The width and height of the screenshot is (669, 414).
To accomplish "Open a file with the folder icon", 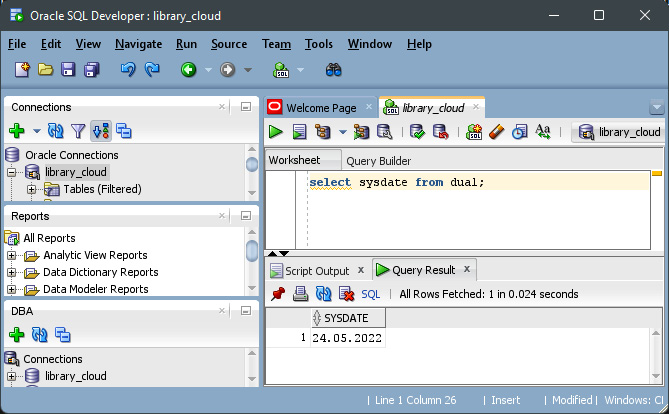I will tap(46, 69).
